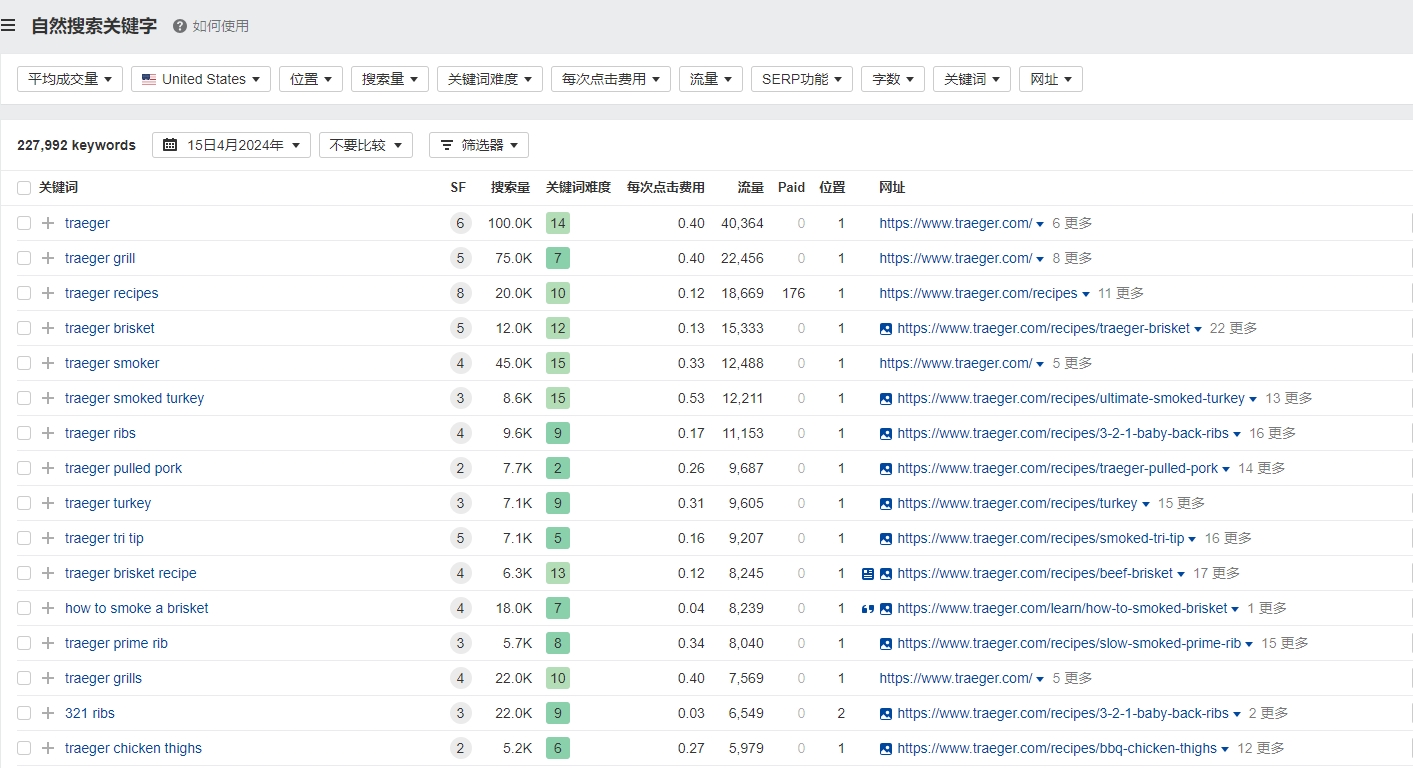
Task: Click image SERP icon in traeger smoked turkey row
Action: click(885, 398)
